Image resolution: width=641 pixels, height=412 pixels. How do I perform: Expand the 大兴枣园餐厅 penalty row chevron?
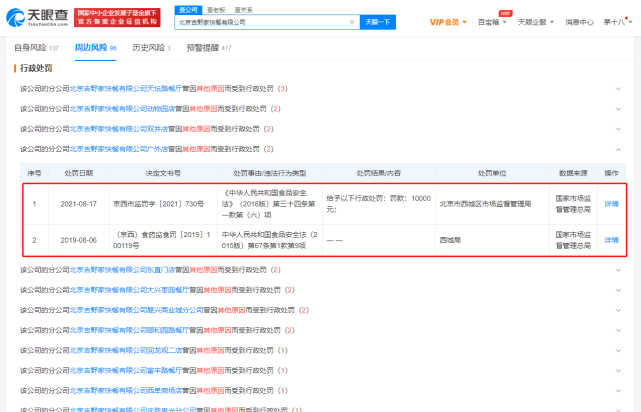[x=618, y=290]
